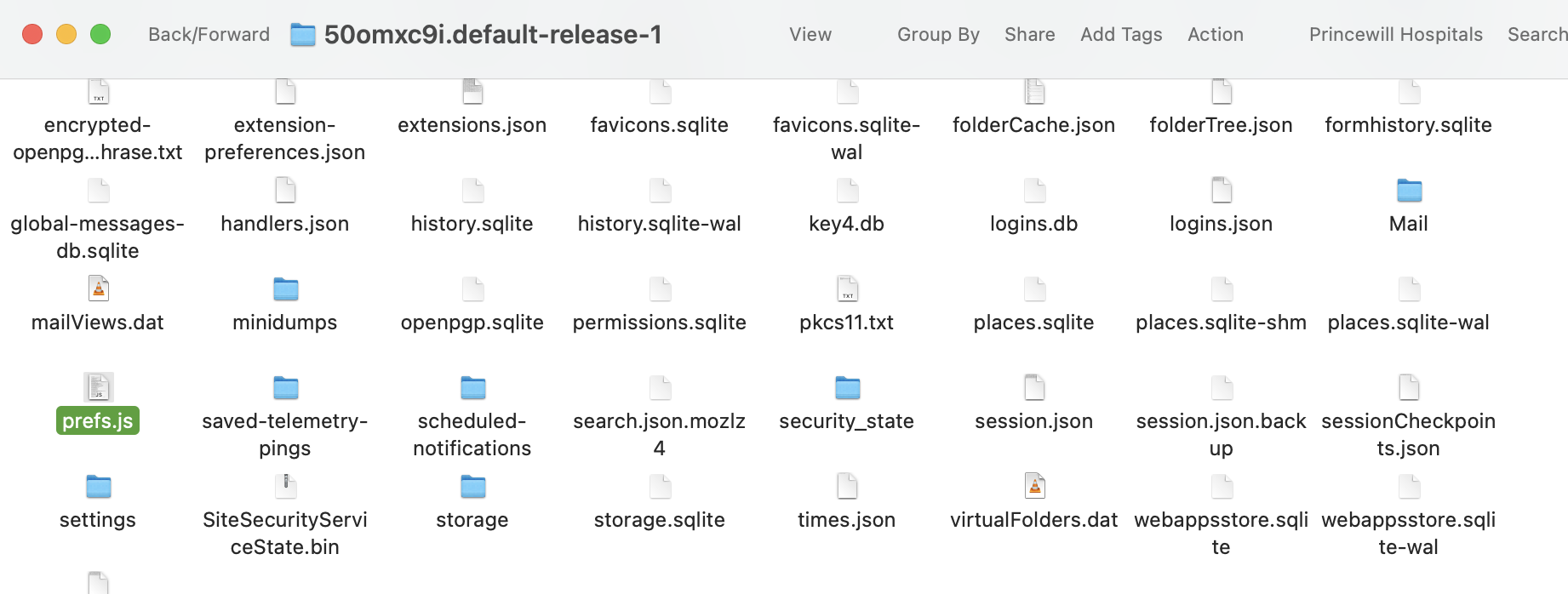The height and width of the screenshot is (594, 1568).
Task: Select the virtualFolders.dat file icon
Action: pyautogui.click(x=1034, y=486)
